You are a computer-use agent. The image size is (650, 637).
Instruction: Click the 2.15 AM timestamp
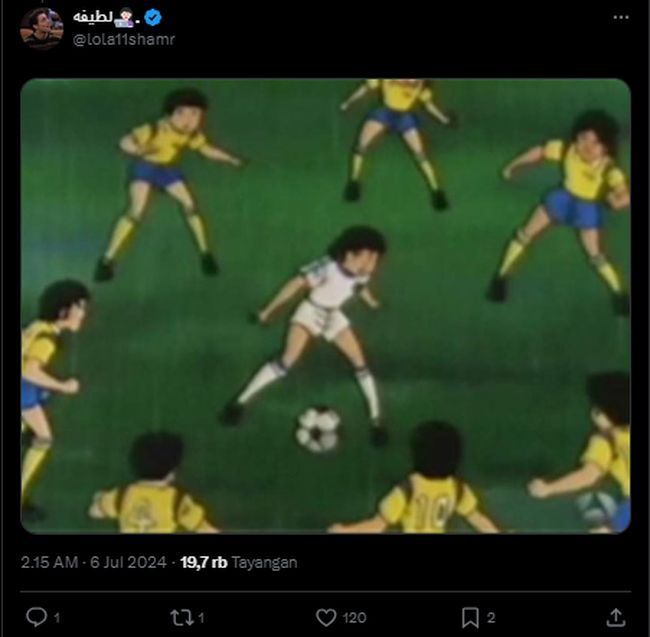coord(49,562)
